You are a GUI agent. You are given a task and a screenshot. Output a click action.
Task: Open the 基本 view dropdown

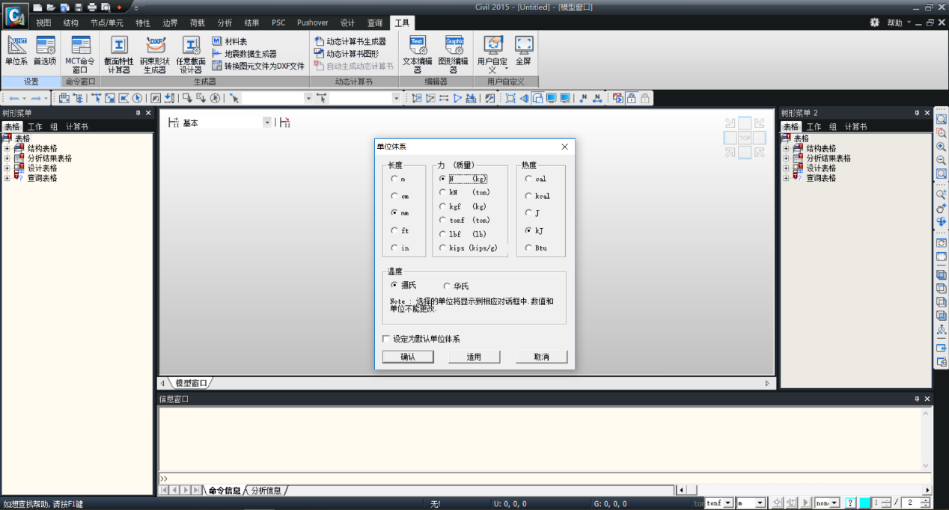(x=267, y=122)
